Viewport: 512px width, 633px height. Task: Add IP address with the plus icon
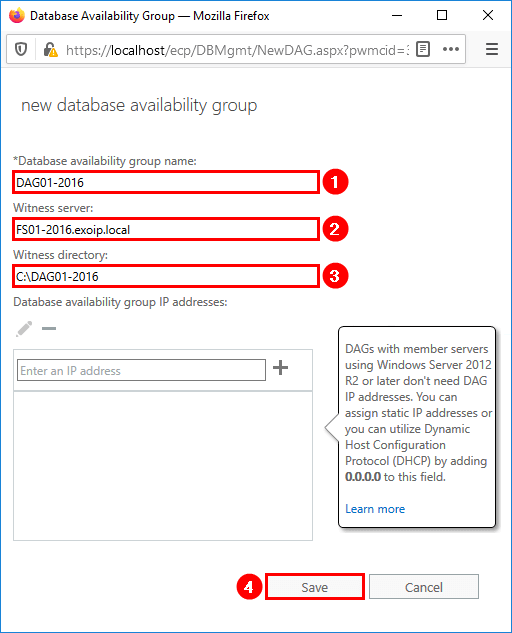pyautogui.click(x=280, y=367)
